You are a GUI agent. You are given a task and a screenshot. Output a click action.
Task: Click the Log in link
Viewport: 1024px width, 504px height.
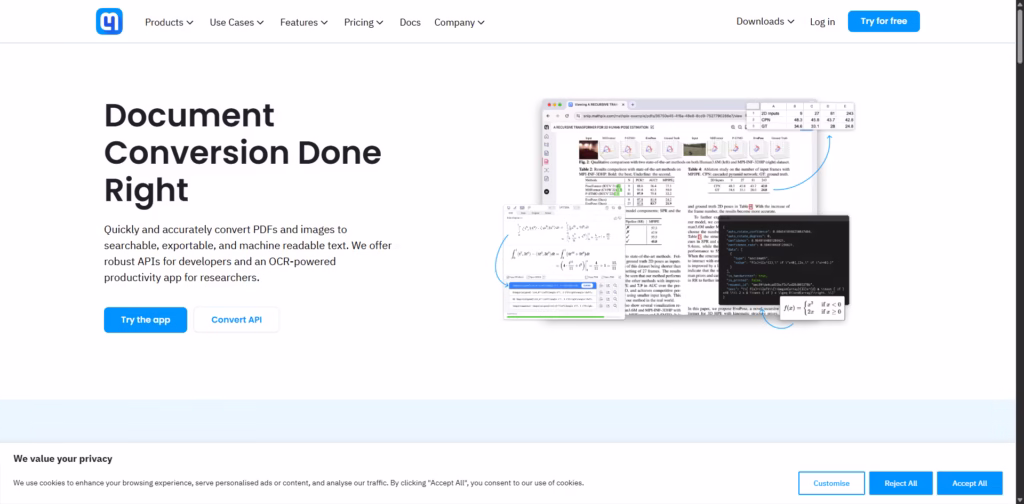point(822,22)
